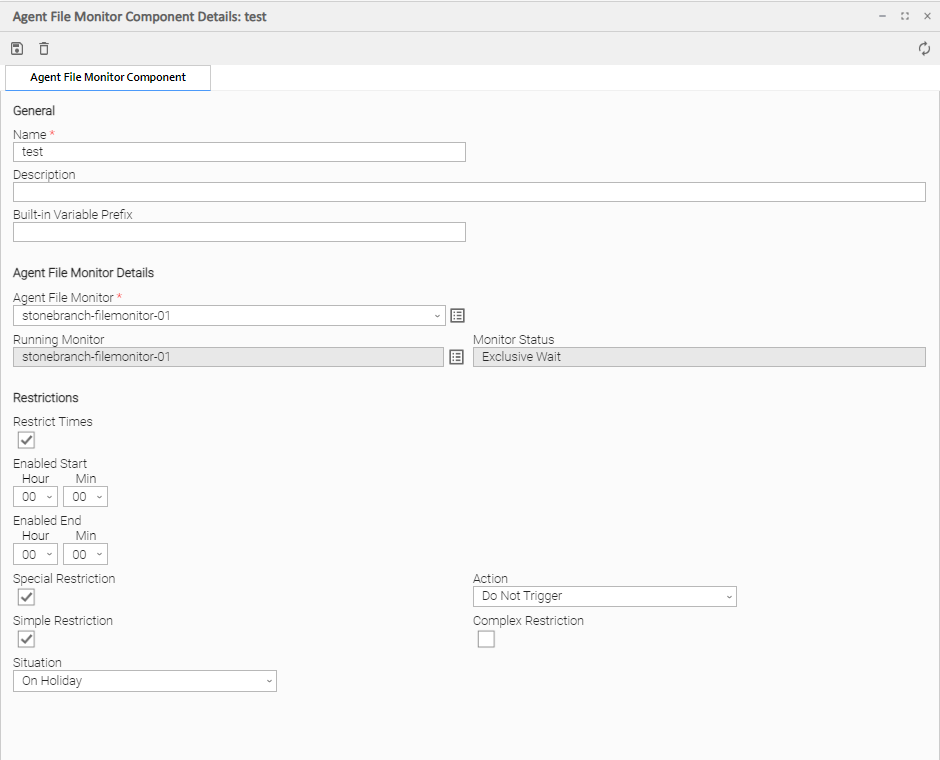This screenshot has height=760, width=940.
Task: Open the Situation dropdown showing On Holiday
Action: pyautogui.click(x=144, y=681)
